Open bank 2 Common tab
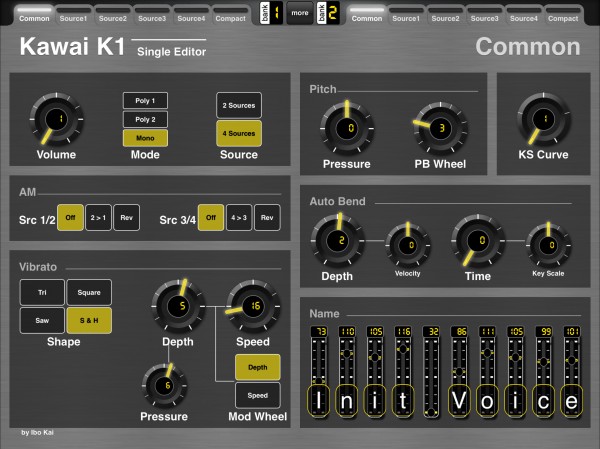The width and height of the screenshot is (600, 449). click(x=367, y=15)
